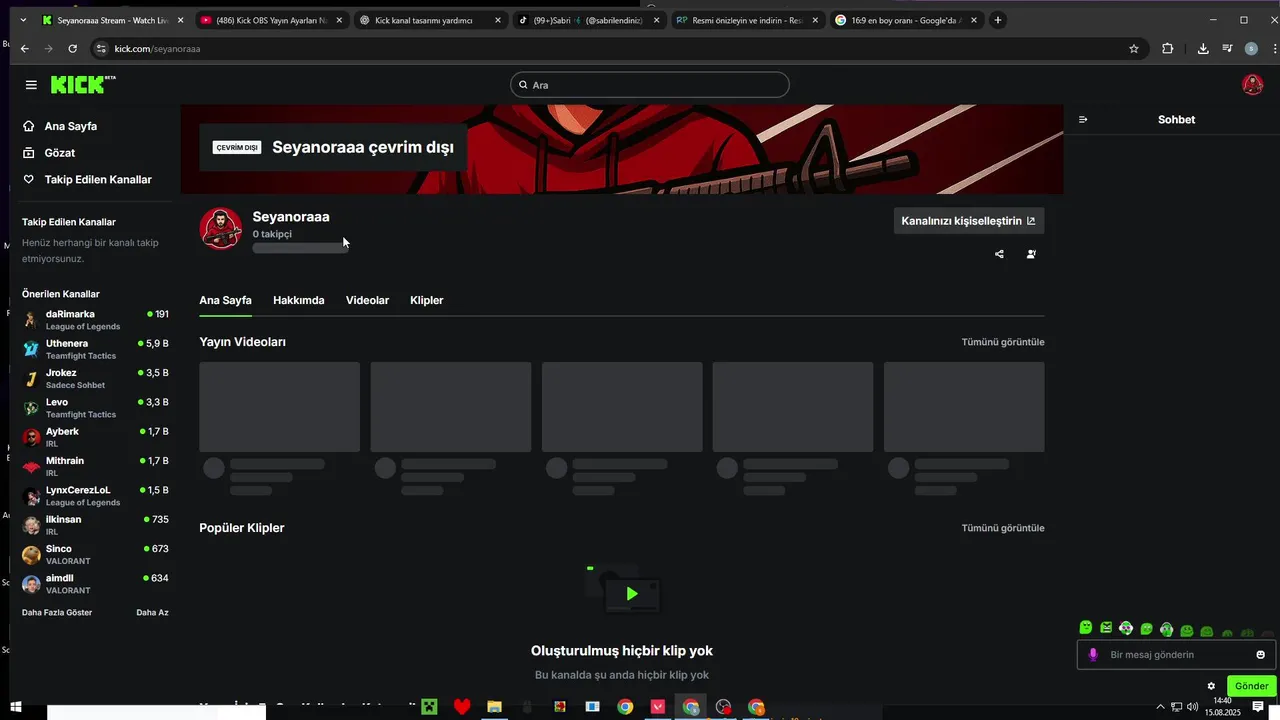
Task: Insert the first green emote in chat
Action: tap(1086, 628)
